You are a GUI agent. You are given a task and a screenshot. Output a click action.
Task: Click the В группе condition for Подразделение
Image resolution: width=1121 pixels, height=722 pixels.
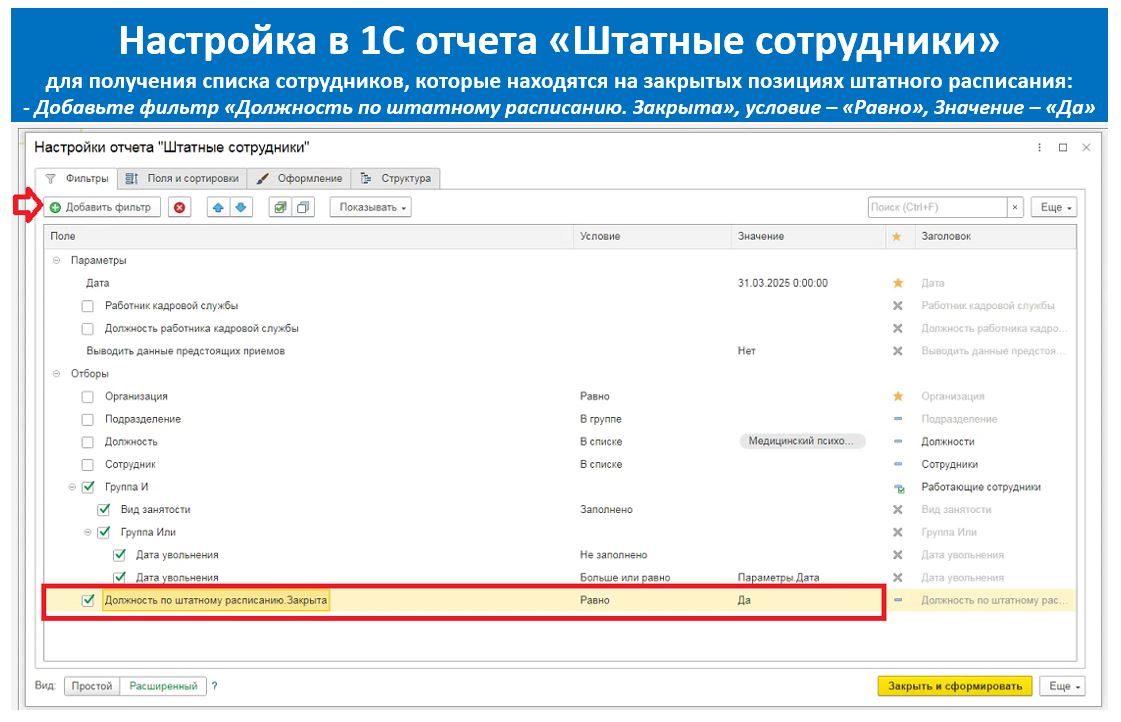click(601, 419)
